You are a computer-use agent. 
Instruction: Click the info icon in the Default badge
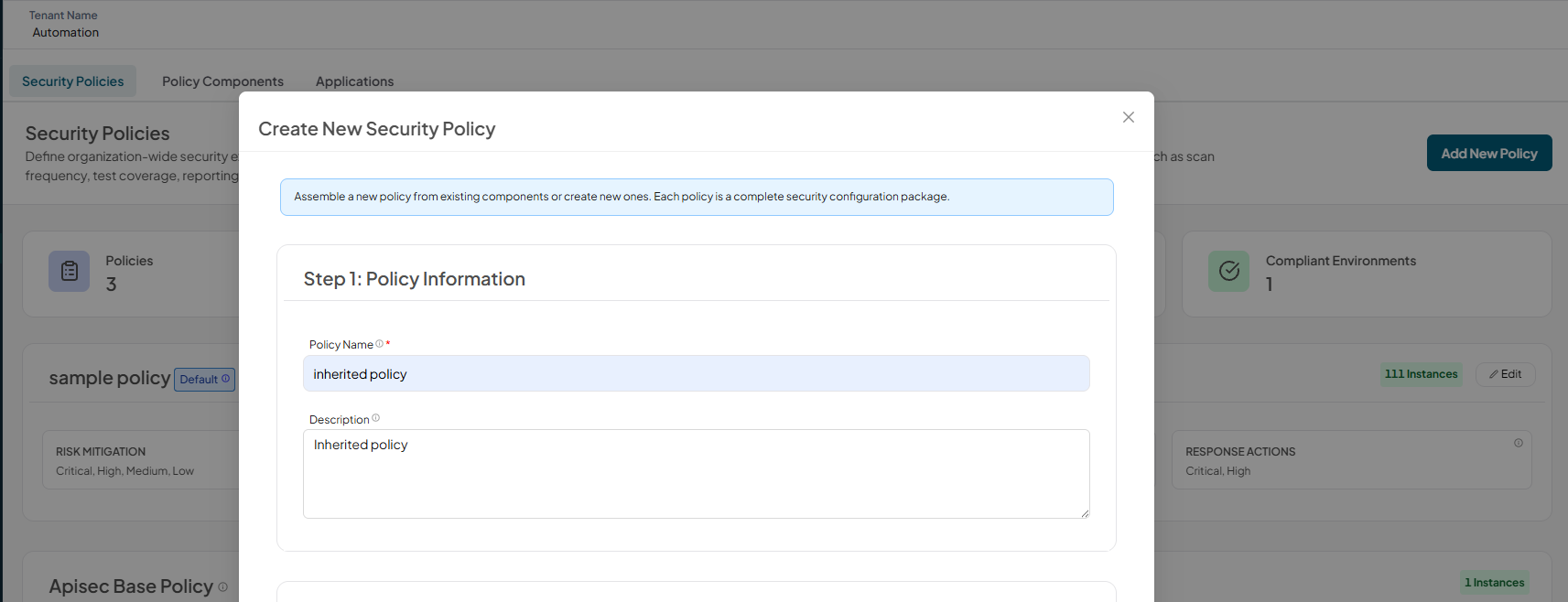pyautogui.click(x=226, y=379)
